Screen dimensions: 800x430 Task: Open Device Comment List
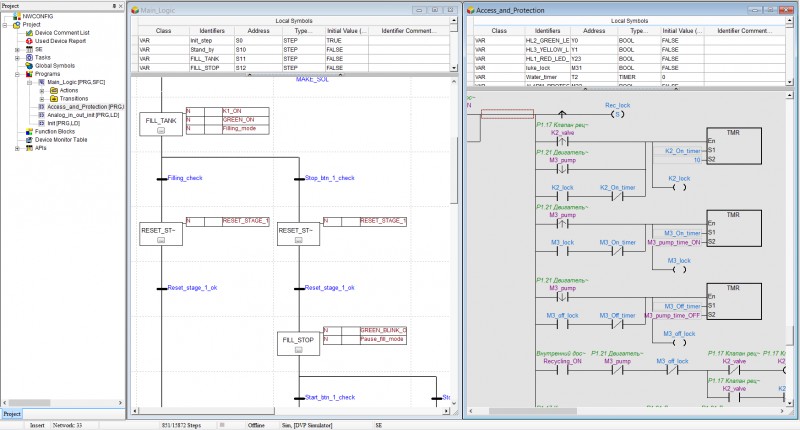[x=64, y=32]
